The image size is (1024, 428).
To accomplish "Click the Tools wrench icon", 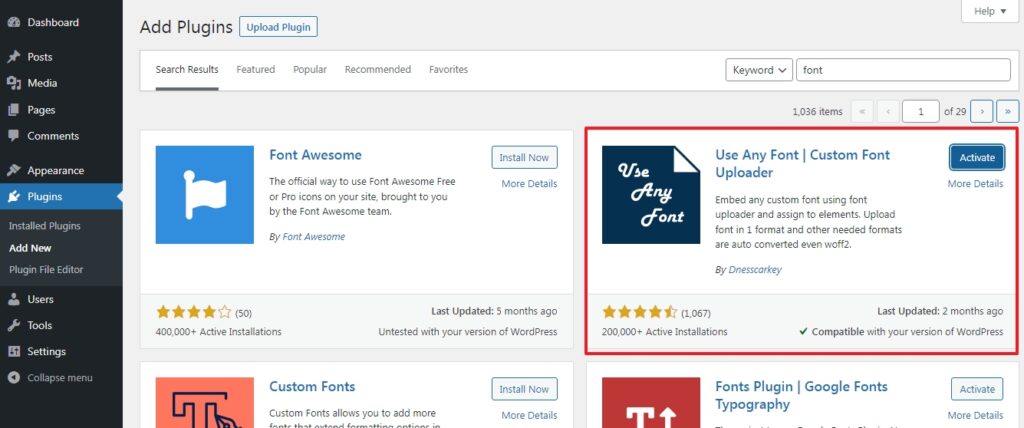I will coord(14,325).
